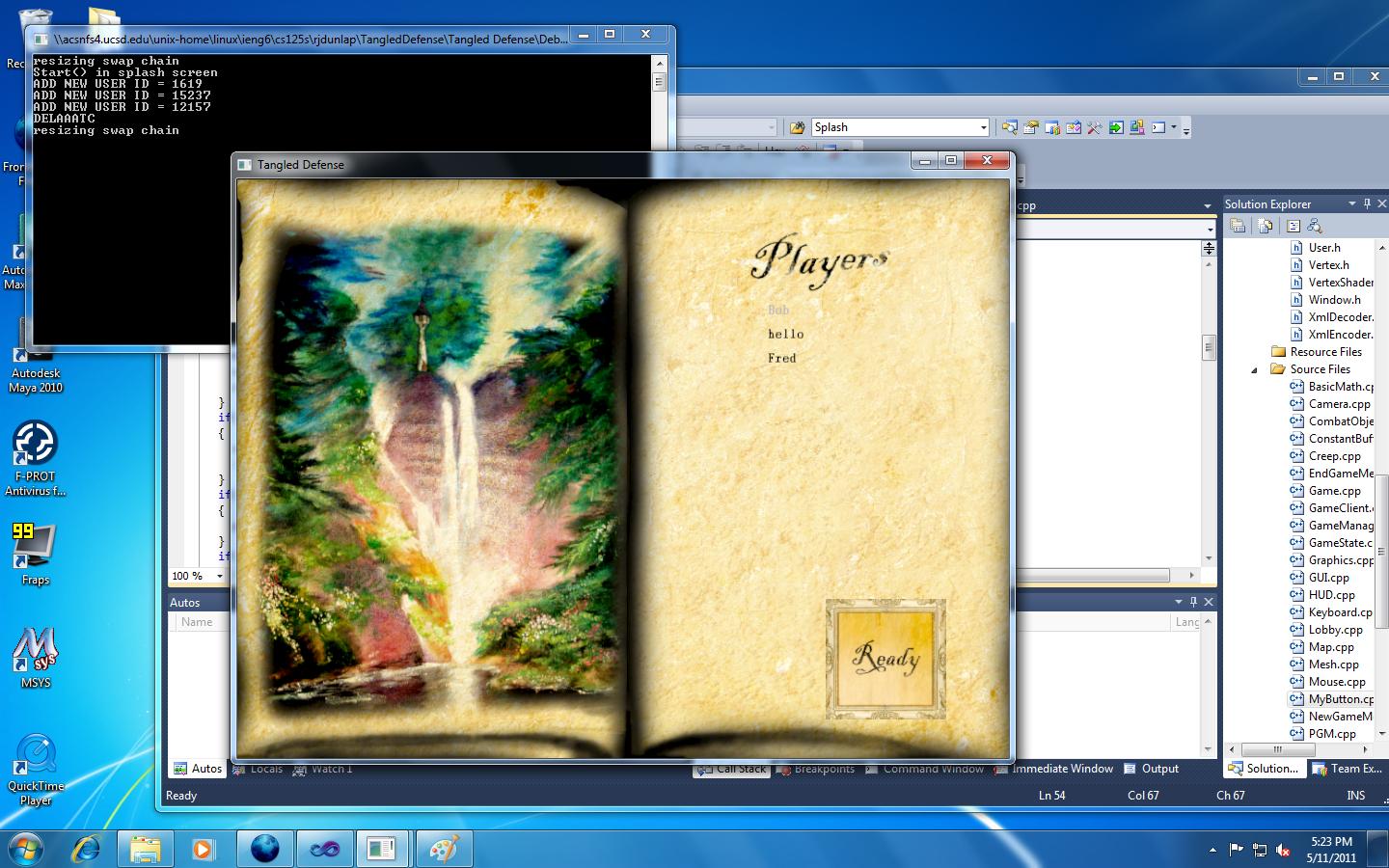
Task: Switch to Visual Studio infinity taskbar icon
Action: (x=325, y=849)
